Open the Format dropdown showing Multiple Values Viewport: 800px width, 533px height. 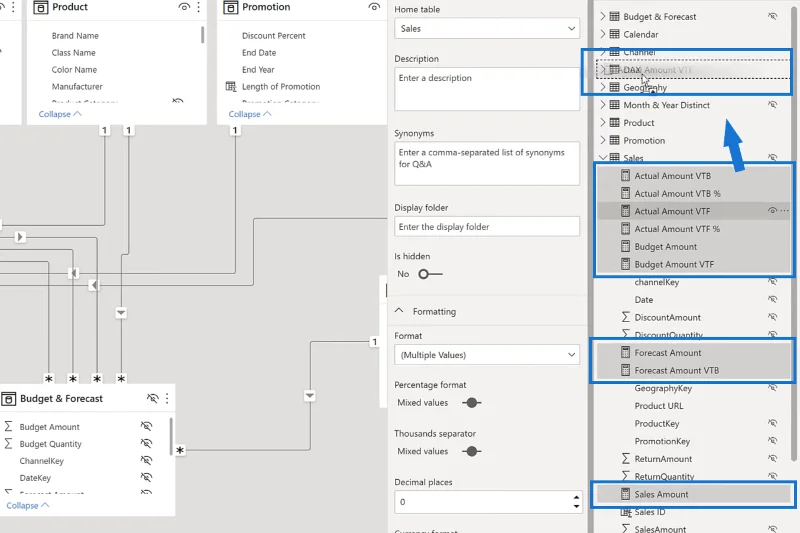[487, 355]
